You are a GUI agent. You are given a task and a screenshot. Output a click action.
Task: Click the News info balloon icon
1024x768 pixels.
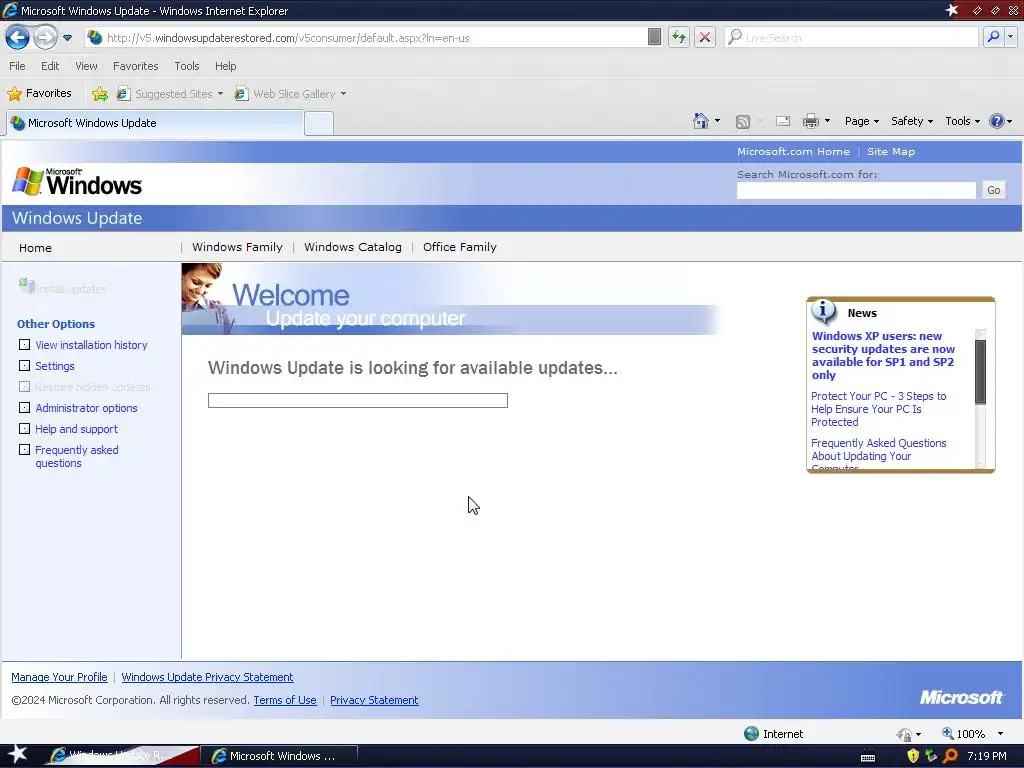click(x=824, y=312)
